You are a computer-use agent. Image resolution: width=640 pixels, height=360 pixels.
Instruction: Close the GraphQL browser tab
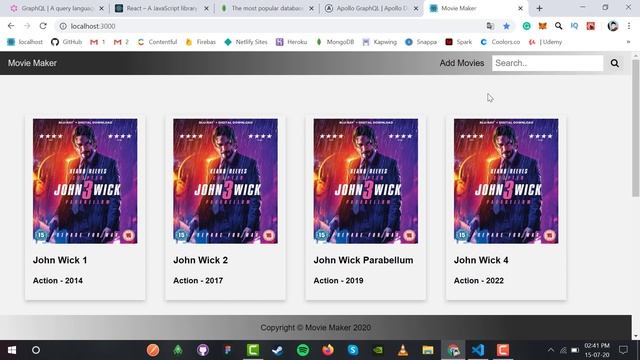point(101,8)
